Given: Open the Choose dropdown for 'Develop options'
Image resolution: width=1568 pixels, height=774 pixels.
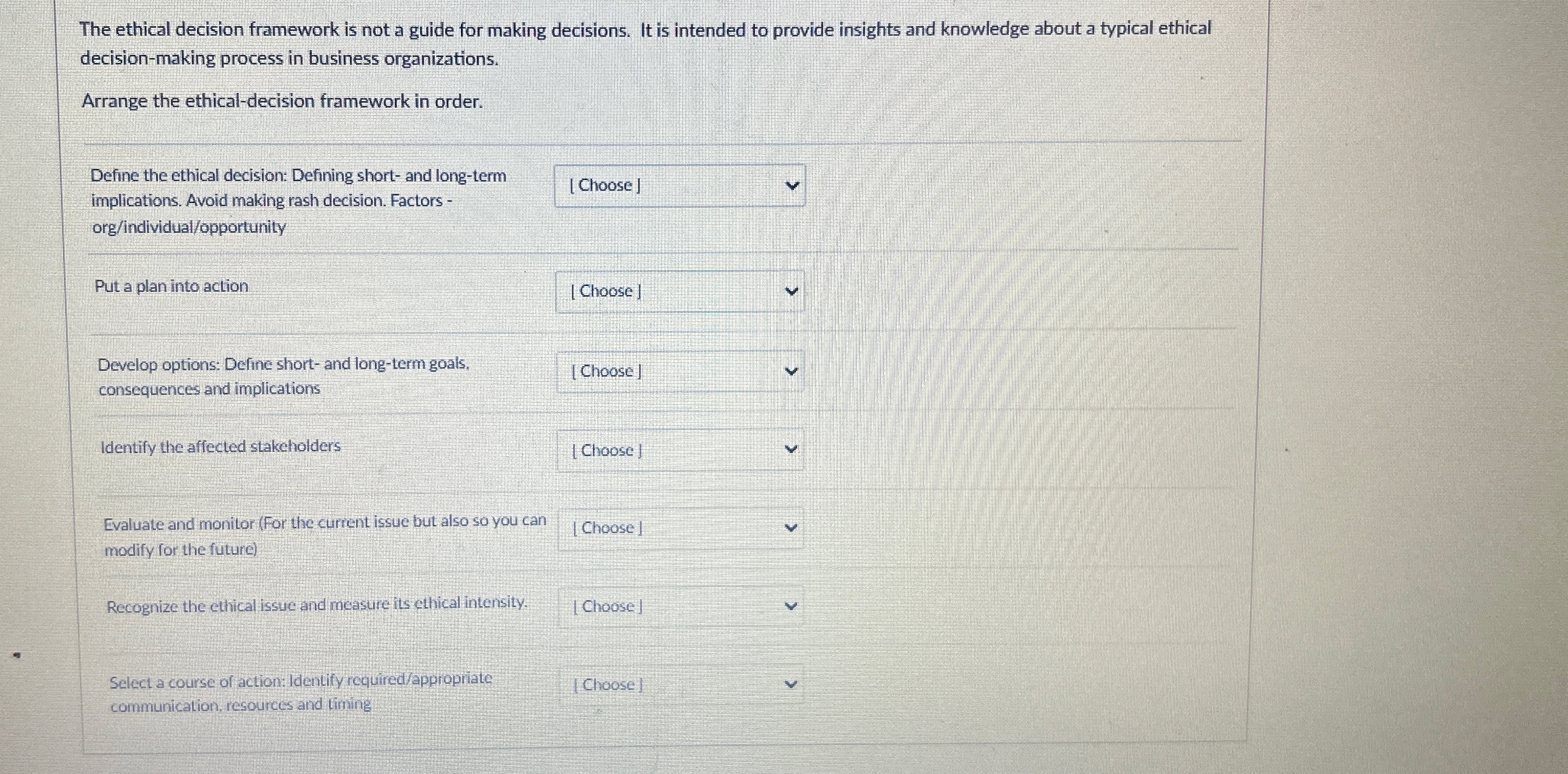Looking at the screenshot, I should pyautogui.click(x=680, y=371).
